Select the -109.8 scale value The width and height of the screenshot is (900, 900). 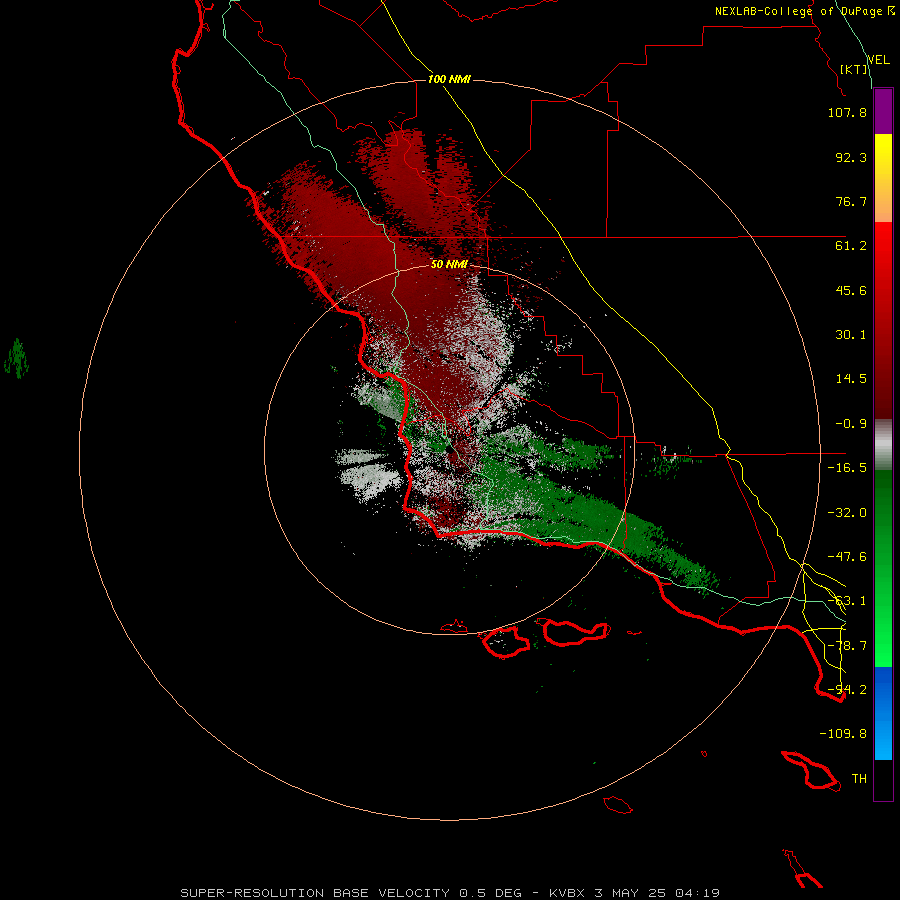click(843, 734)
